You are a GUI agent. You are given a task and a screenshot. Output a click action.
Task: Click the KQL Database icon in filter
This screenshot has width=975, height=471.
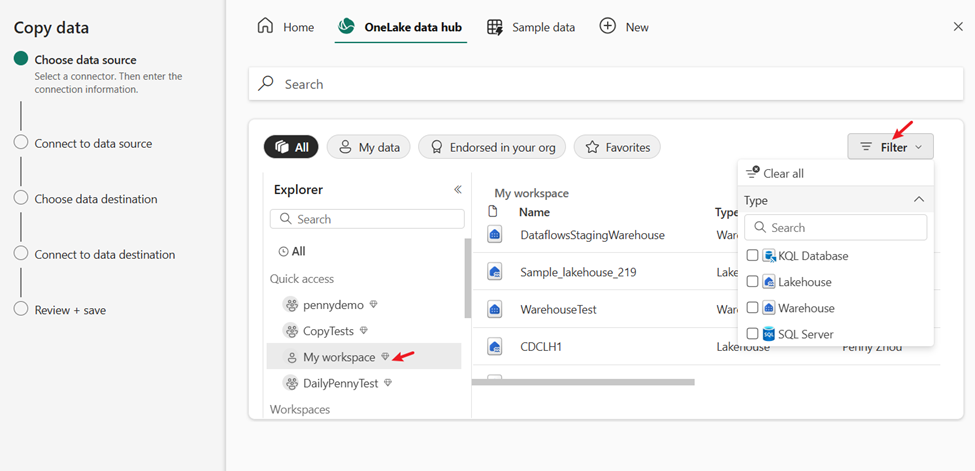click(769, 256)
